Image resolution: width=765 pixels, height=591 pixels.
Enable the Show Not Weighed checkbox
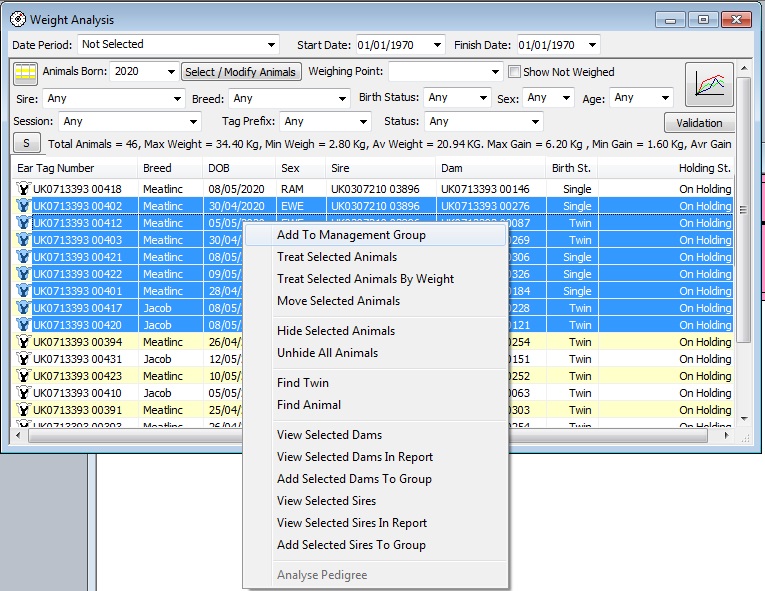point(514,72)
